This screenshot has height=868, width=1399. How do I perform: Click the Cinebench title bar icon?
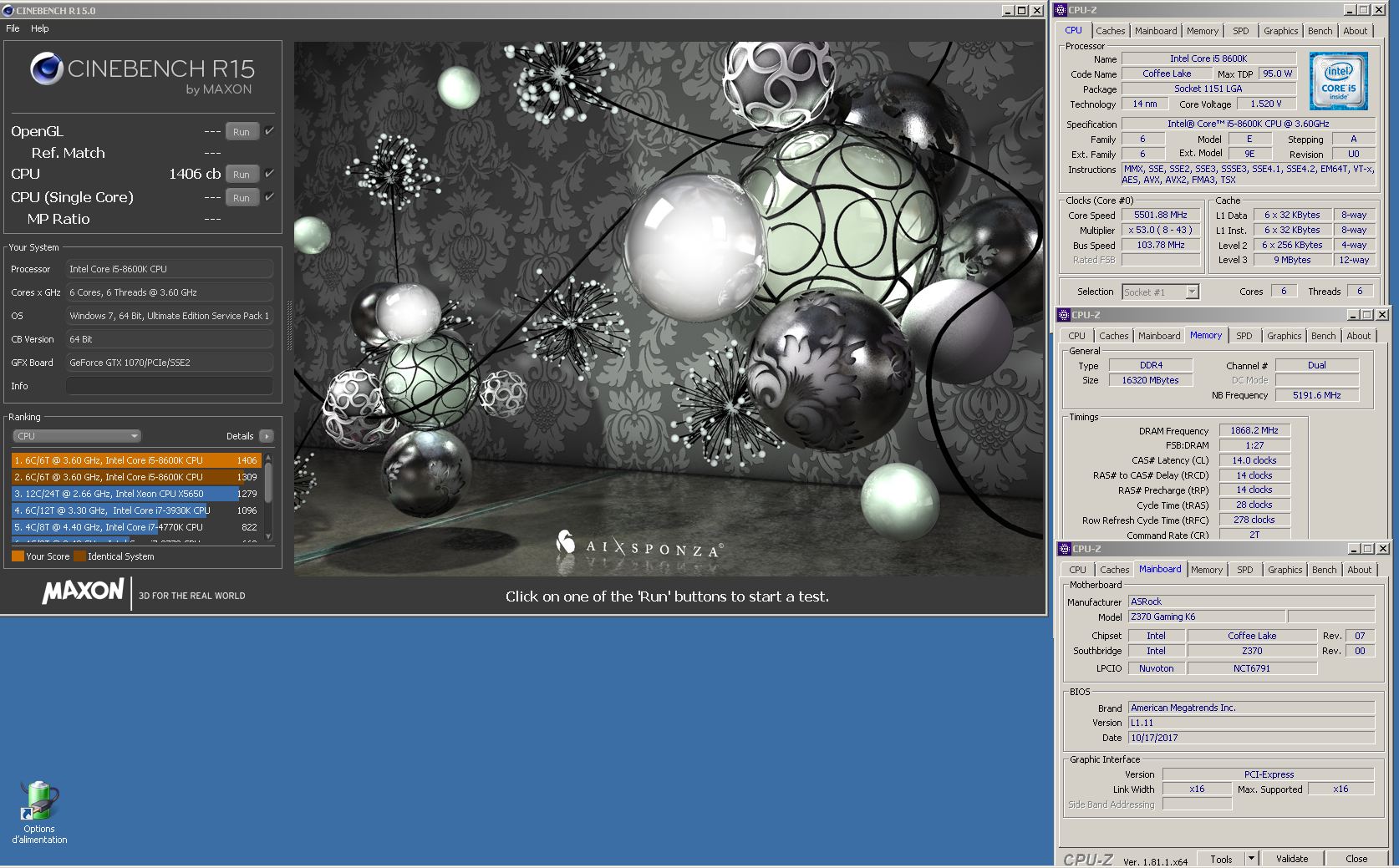click(8, 10)
